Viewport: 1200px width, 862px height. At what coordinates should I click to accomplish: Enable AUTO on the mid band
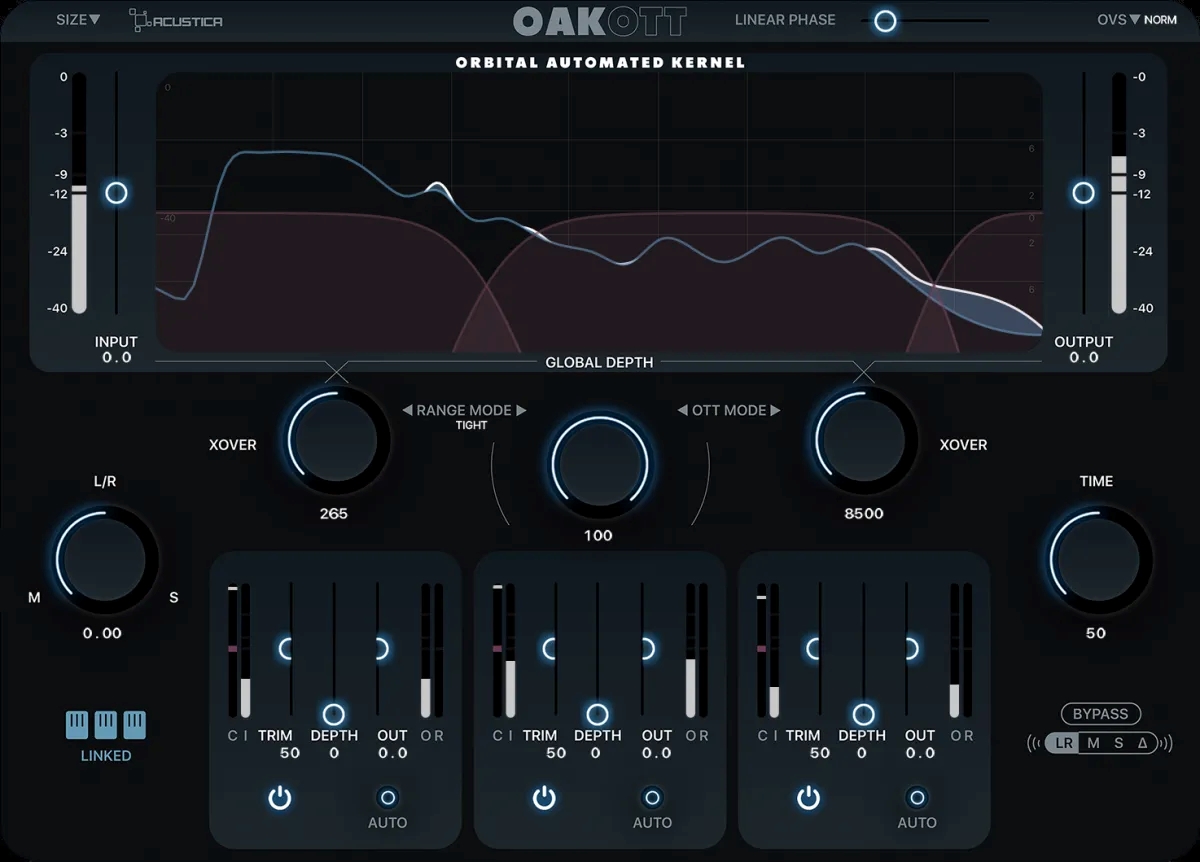[652, 798]
